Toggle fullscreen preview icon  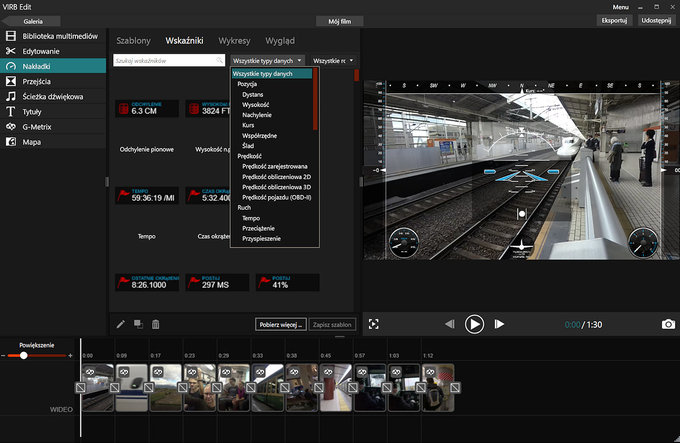coord(373,324)
